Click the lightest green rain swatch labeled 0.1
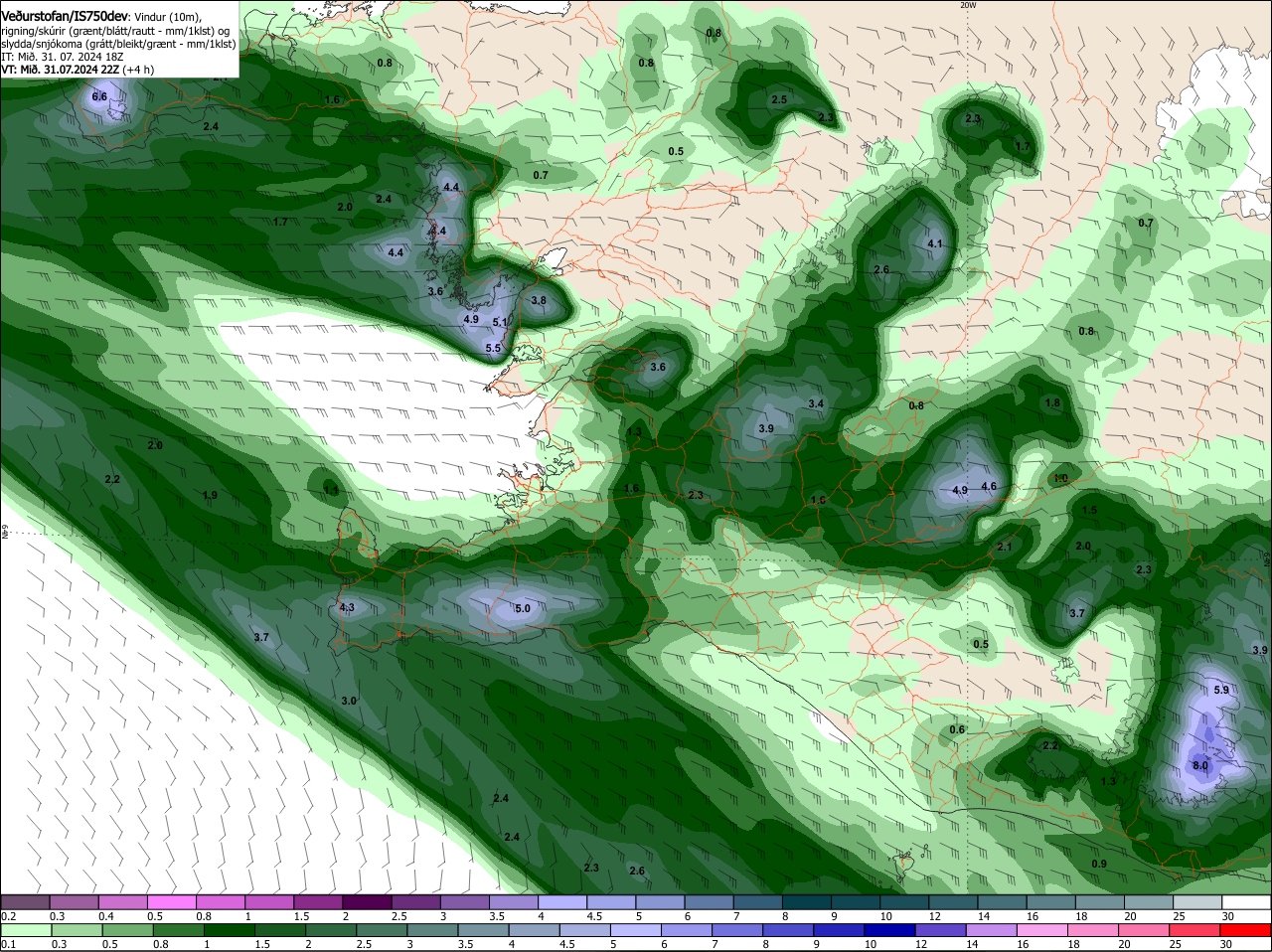 [25, 931]
